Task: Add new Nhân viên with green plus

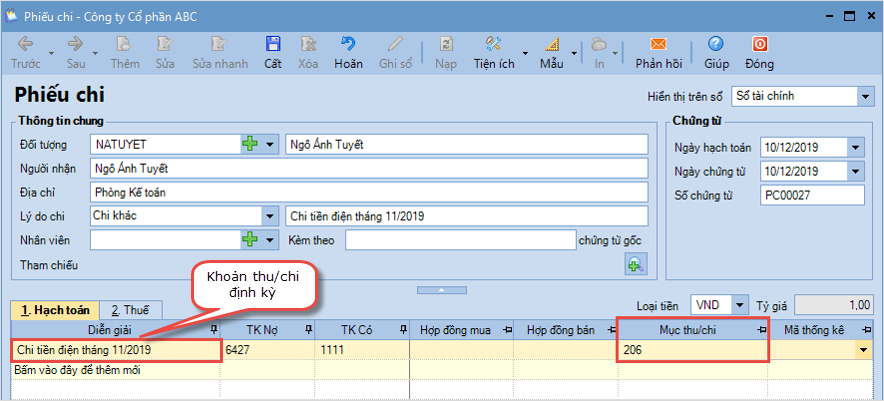Action: 250,240
